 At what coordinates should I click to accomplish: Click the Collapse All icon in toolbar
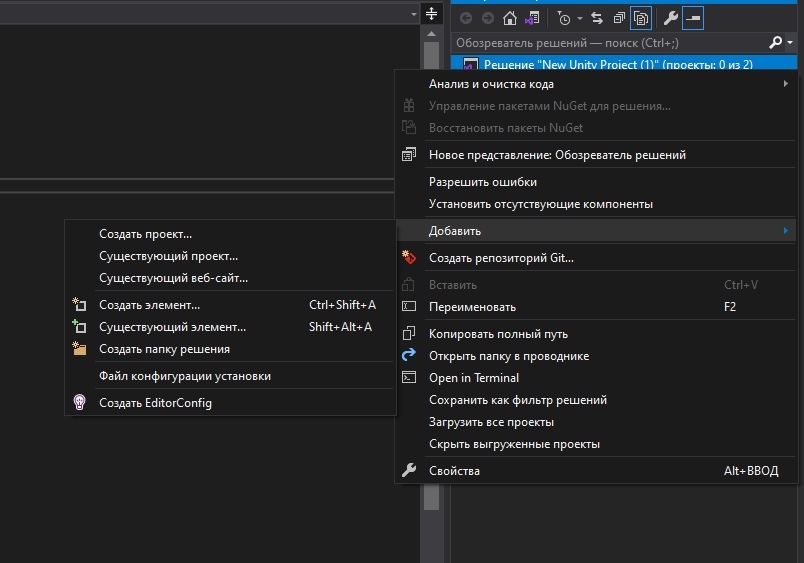click(x=619, y=18)
